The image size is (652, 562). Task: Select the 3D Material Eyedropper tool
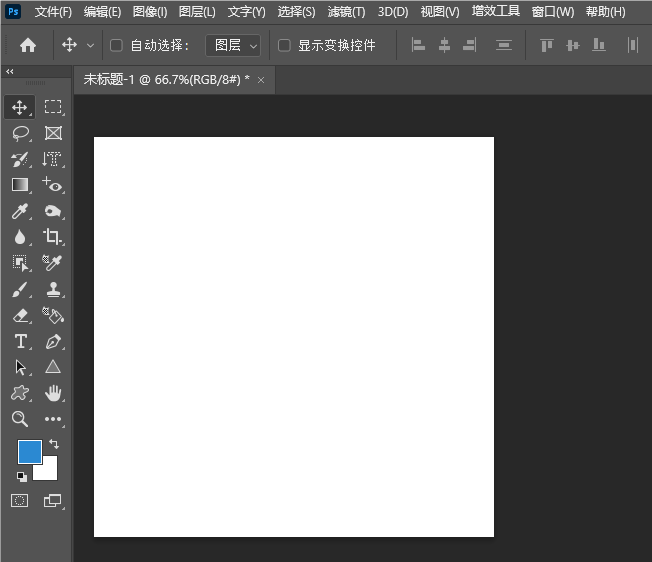52,263
